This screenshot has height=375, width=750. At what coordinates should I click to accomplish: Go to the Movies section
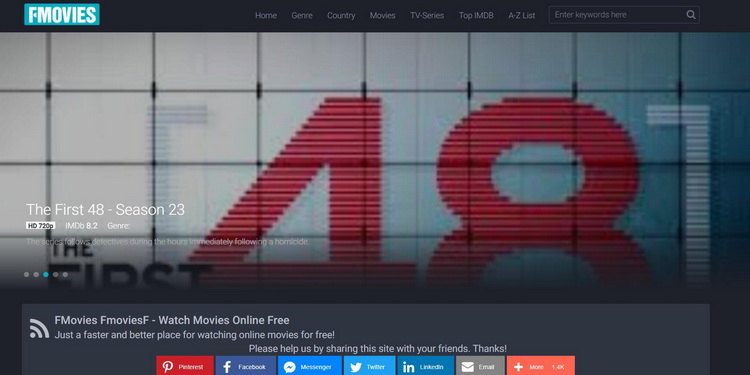383,15
